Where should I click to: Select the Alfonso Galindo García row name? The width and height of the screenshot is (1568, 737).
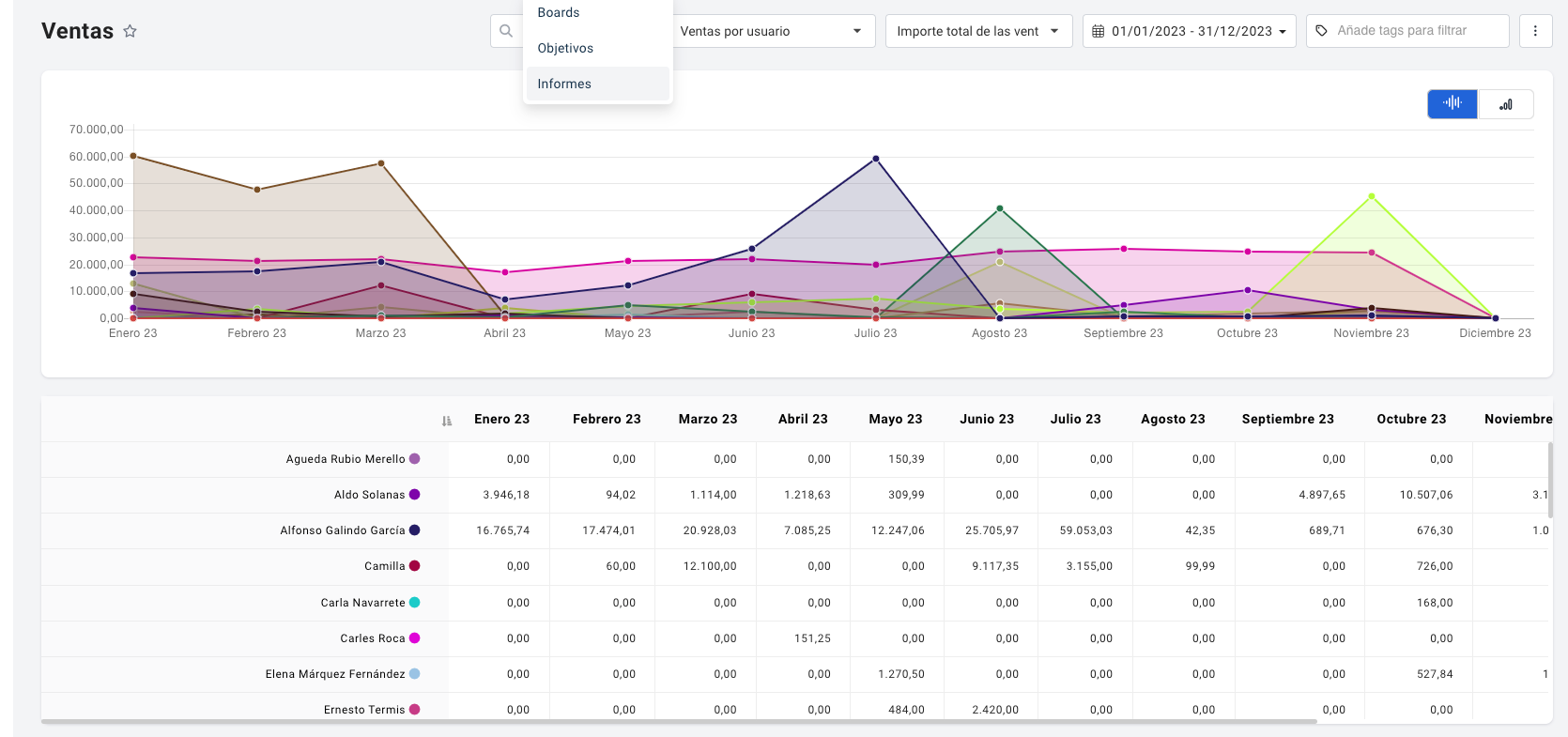tap(343, 530)
